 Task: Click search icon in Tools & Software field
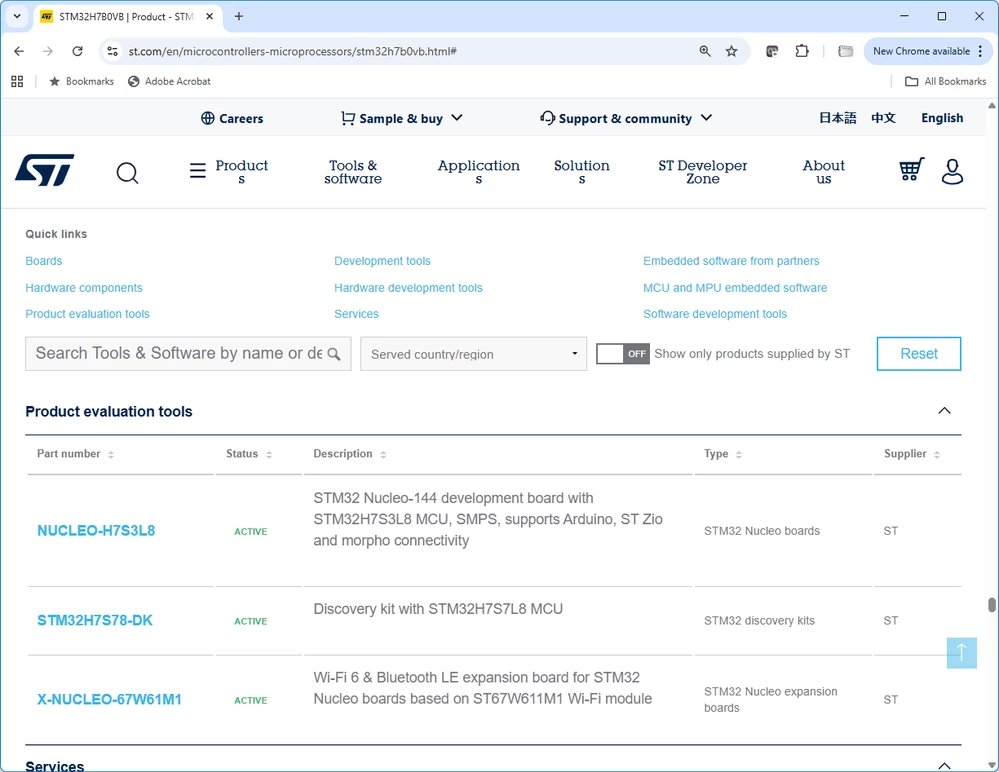(x=334, y=354)
